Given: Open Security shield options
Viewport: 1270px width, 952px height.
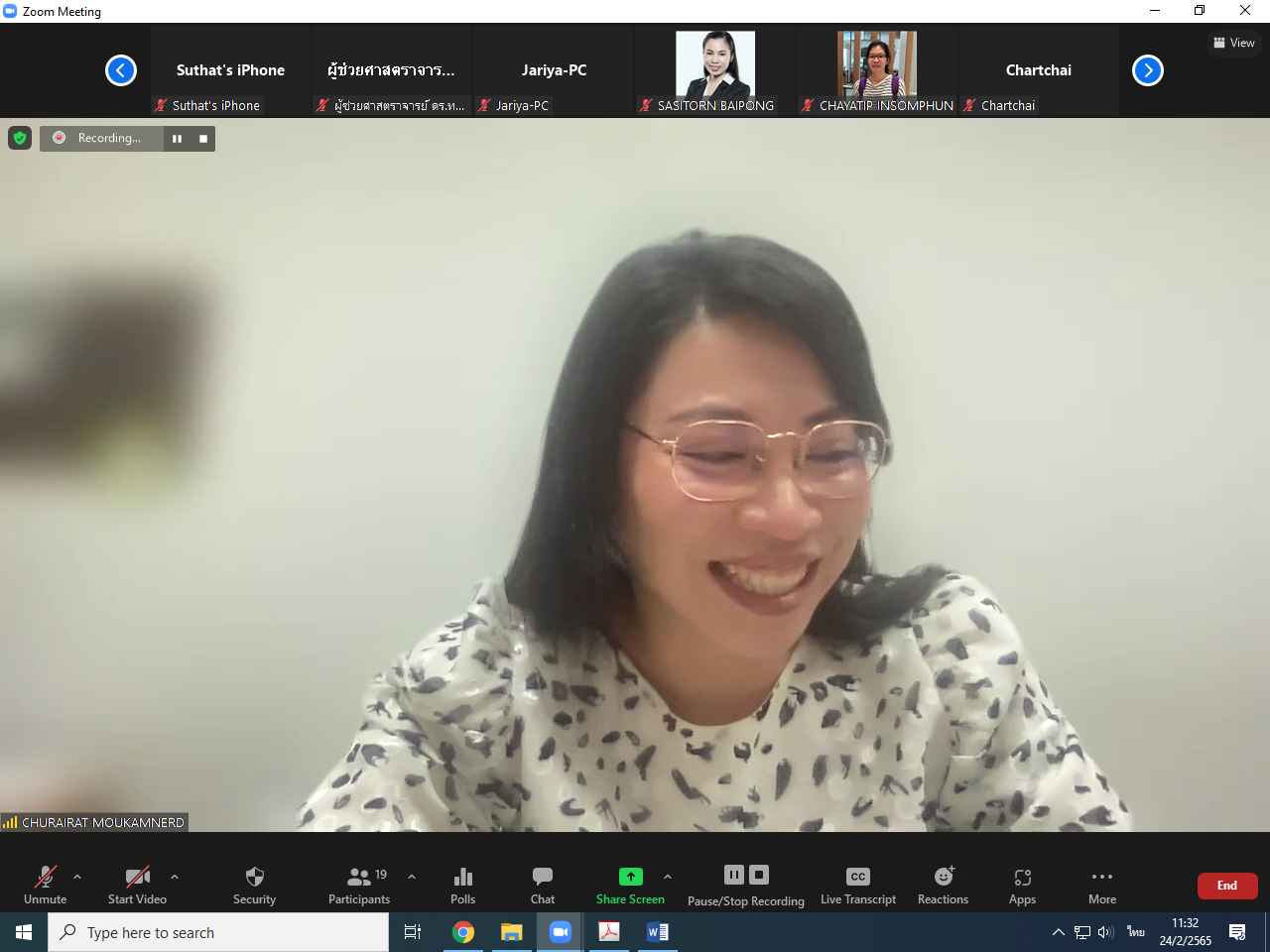Looking at the screenshot, I should coord(255,885).
